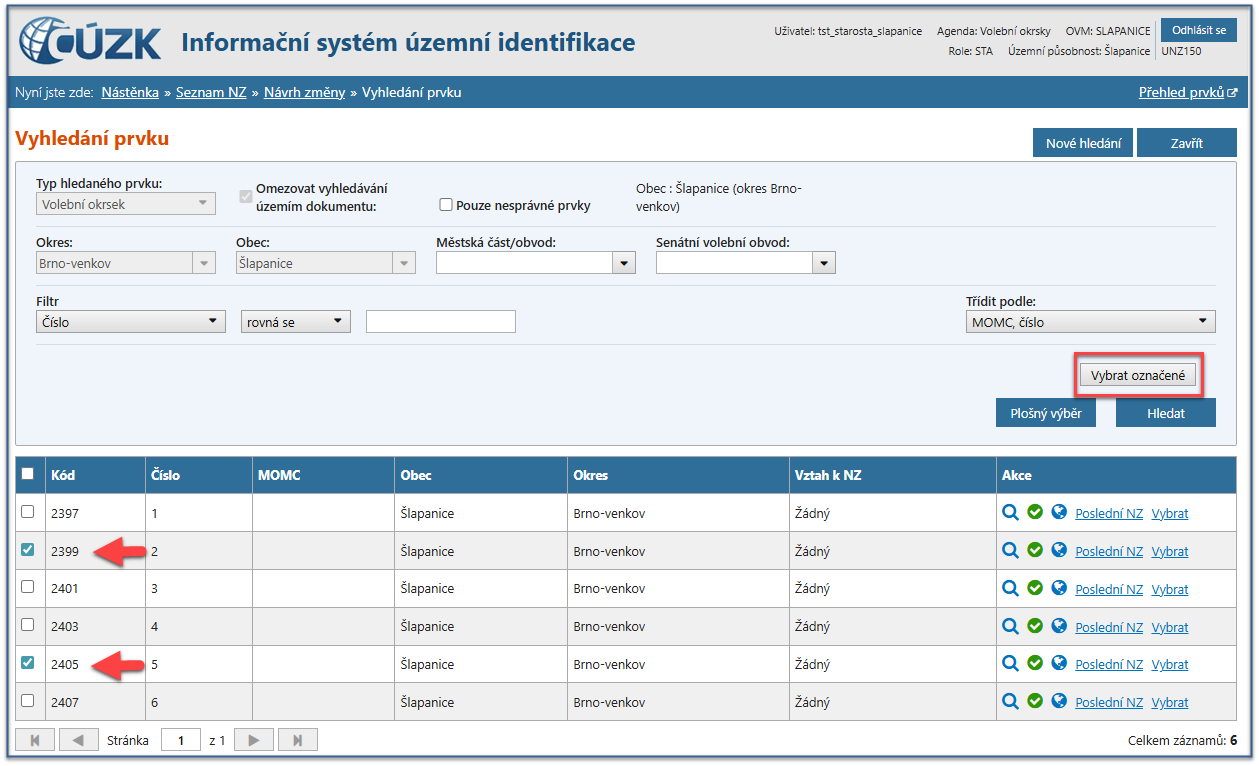The image size is (1259, 766).
Task: Go to next page arrow in pagination
Action: click(x=254, y=740)
